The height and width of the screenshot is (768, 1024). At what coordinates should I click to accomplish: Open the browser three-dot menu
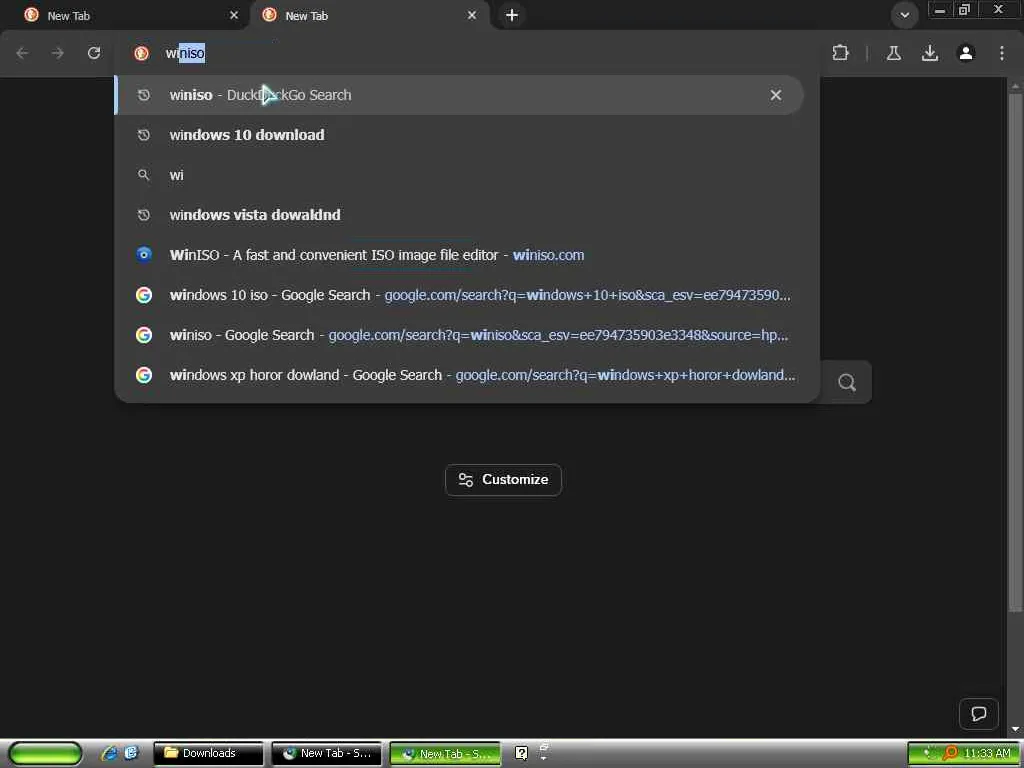[1002, 53]
